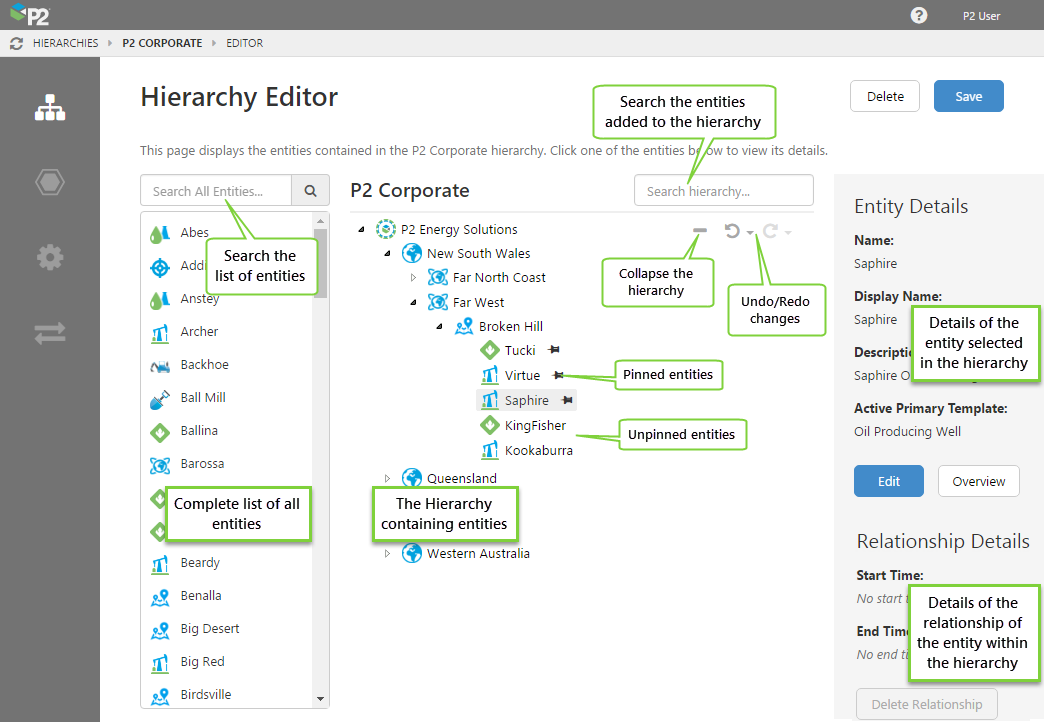Image resolution: width=1044 pixels, height=722 pixels.
Task: Open the gear settings sidebar icon
Action: tap(50, 257)
